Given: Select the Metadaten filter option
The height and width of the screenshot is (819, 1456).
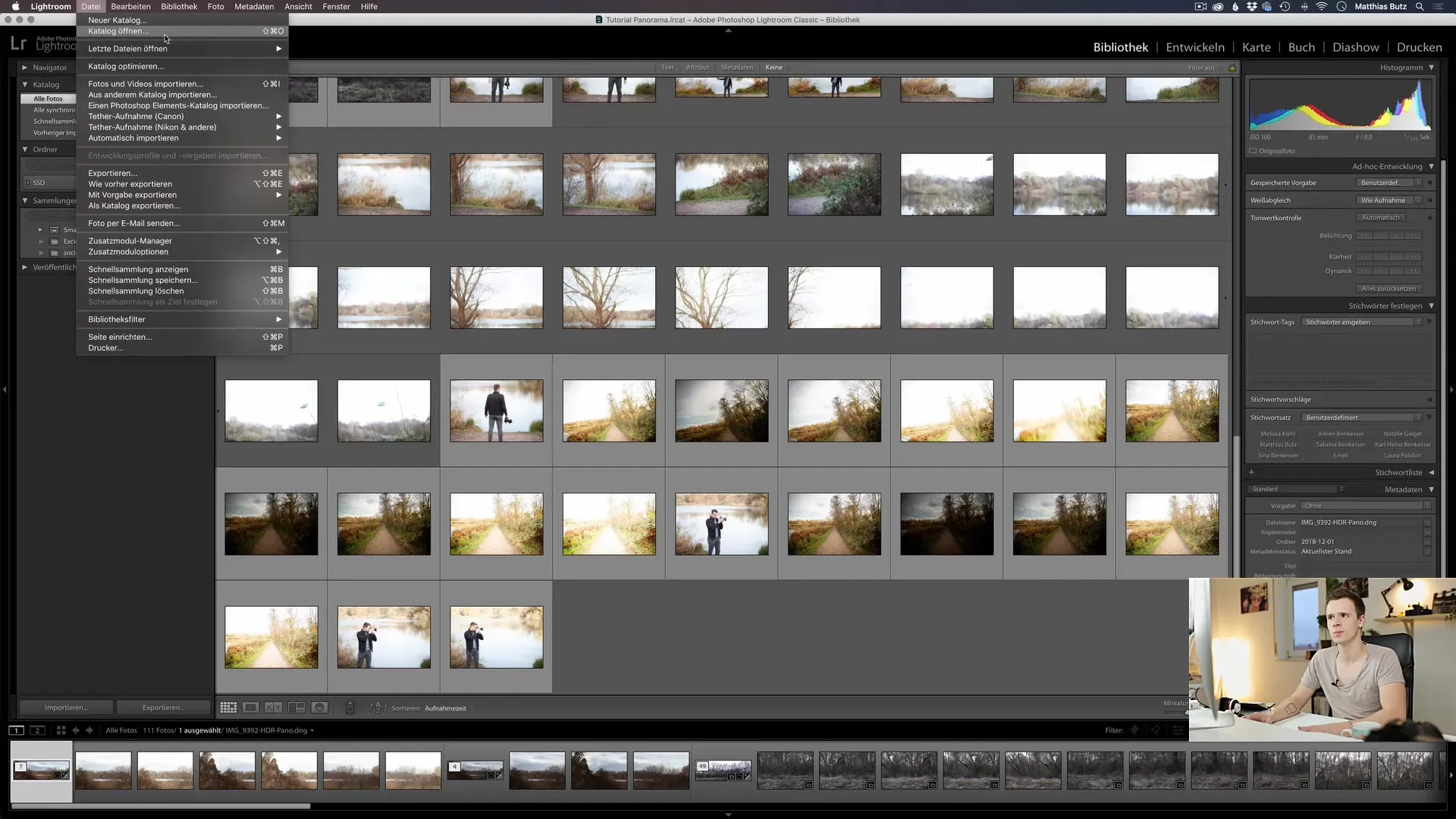Looking at the screenshot, I should [x=737, y=67].
